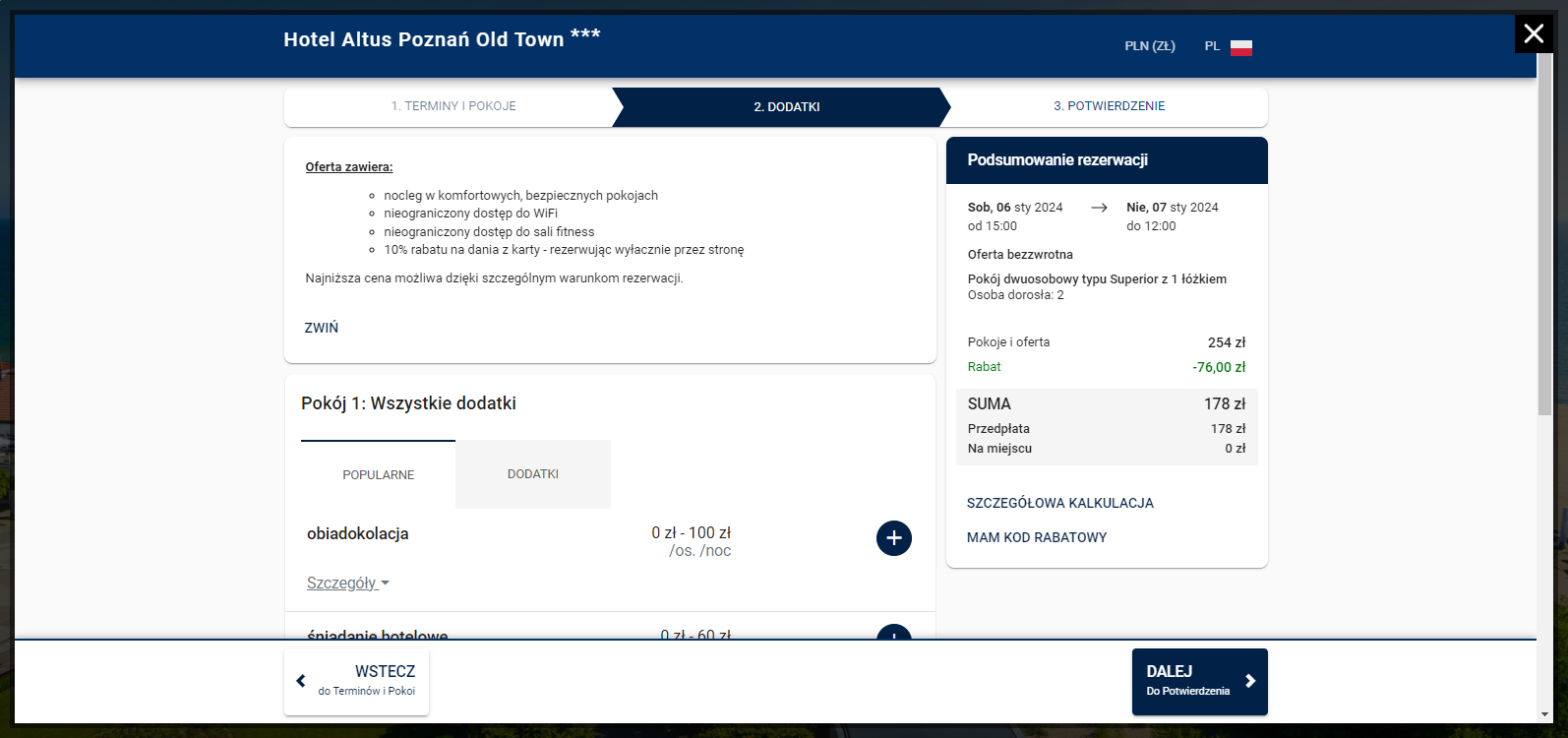Click the Oferta bezzwrotna label

coord(1020,255)
